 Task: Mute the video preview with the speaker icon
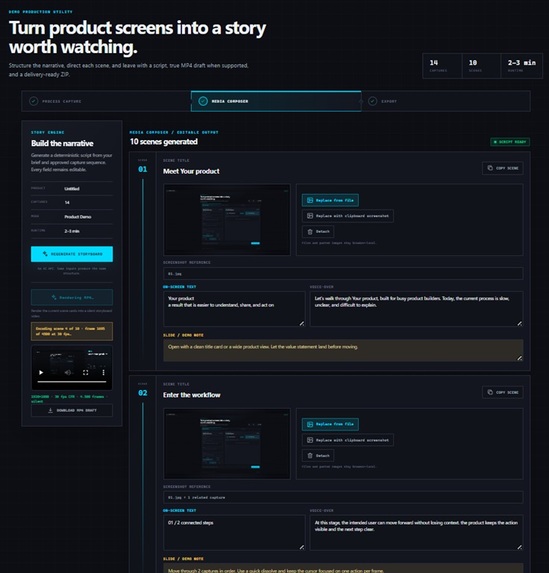[x=68, y=372]
